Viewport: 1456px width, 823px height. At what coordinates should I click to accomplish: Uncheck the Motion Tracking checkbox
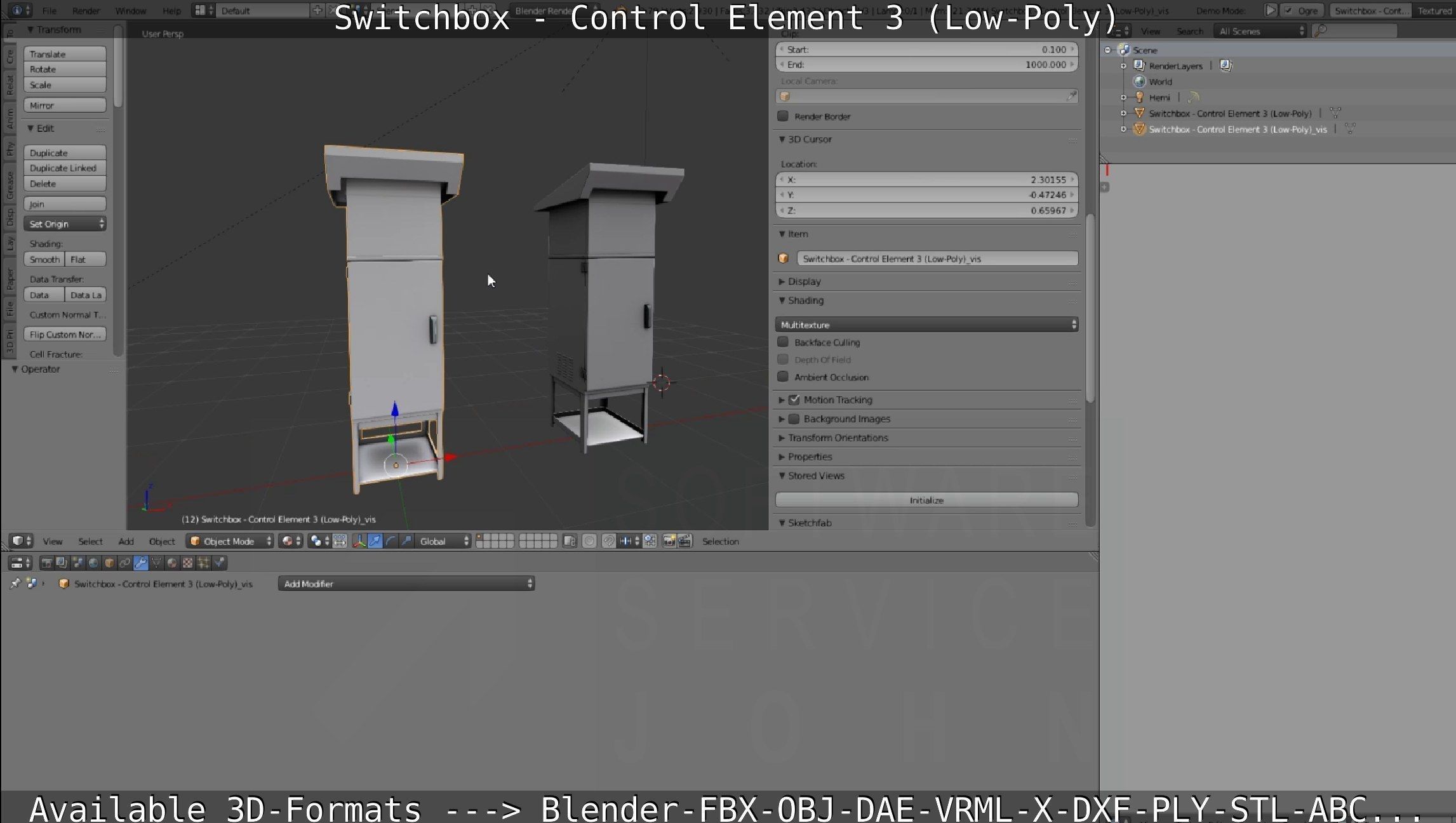point(794,399)
